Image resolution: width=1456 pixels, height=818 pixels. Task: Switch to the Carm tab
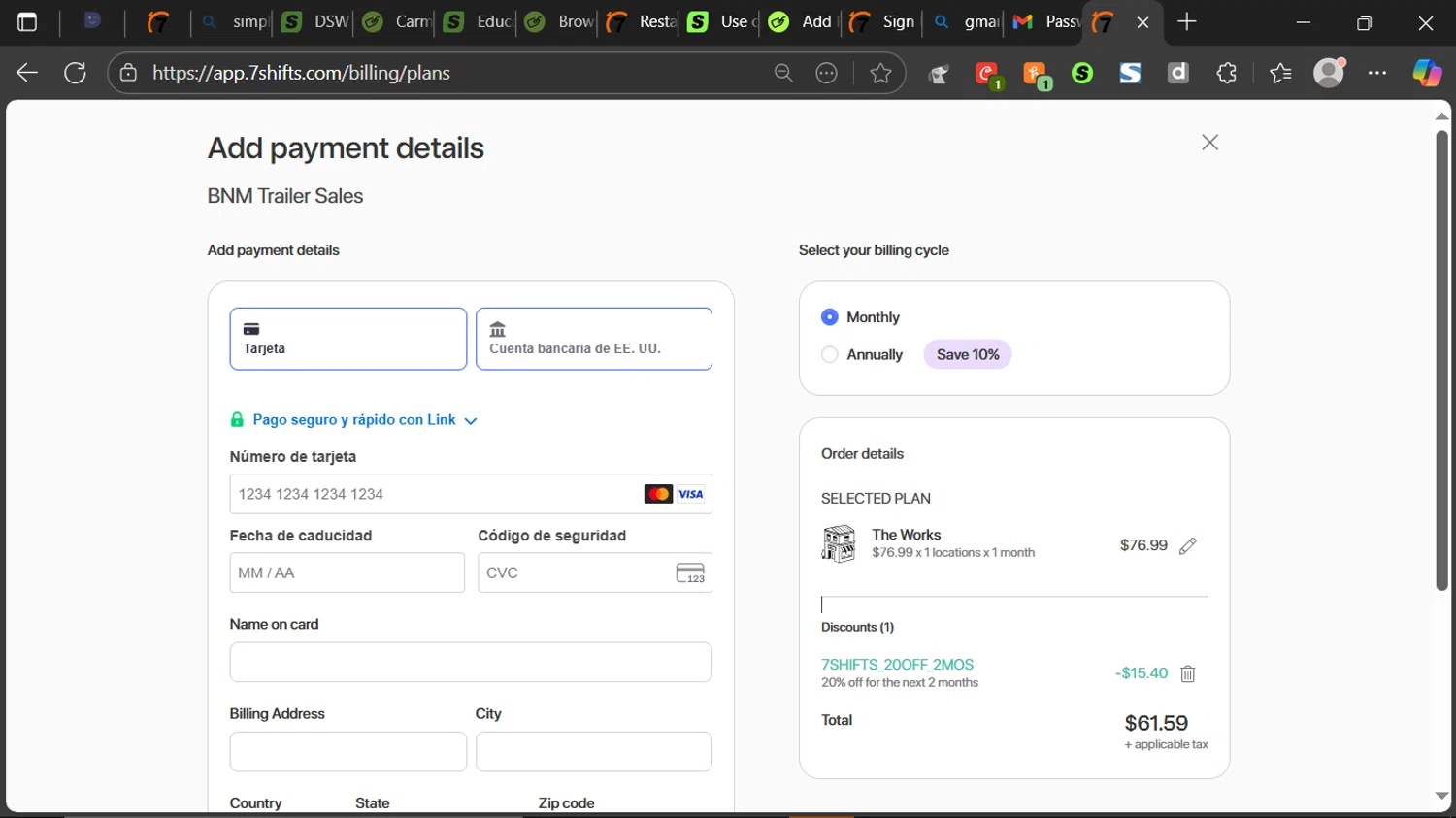(x=394, y=22)
